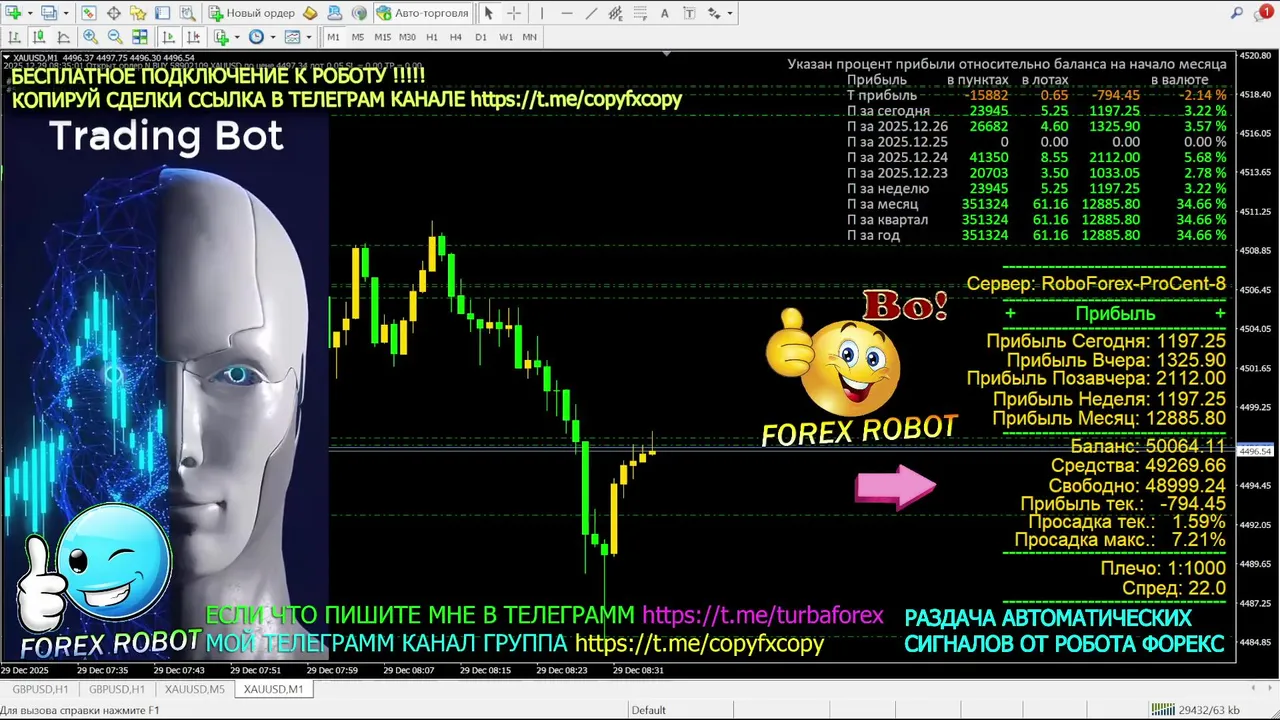Select the trendline drawing tool
This screenshot has height=720, width=1280.
(x=591, y=13)
